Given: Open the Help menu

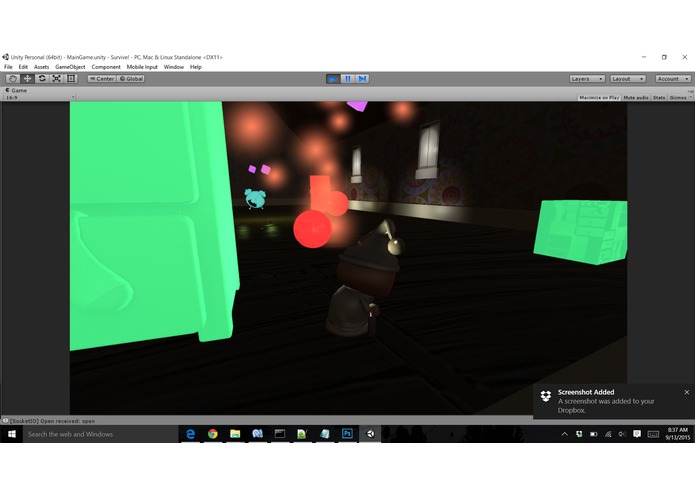Looking at the screenshot, I should pyautogui.click(x=195, y=67).
